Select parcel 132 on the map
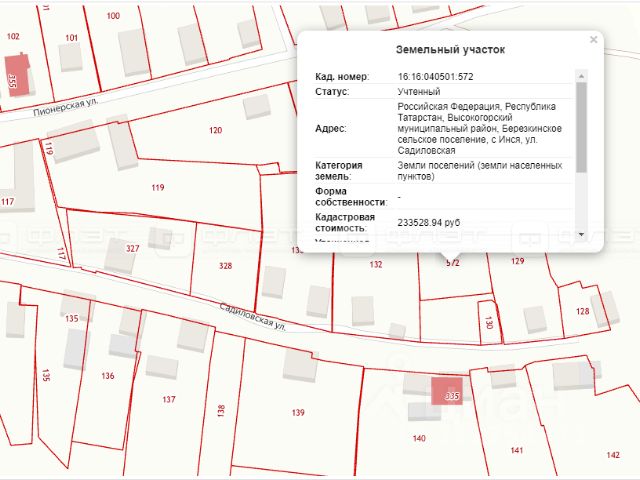 [376, 264]
